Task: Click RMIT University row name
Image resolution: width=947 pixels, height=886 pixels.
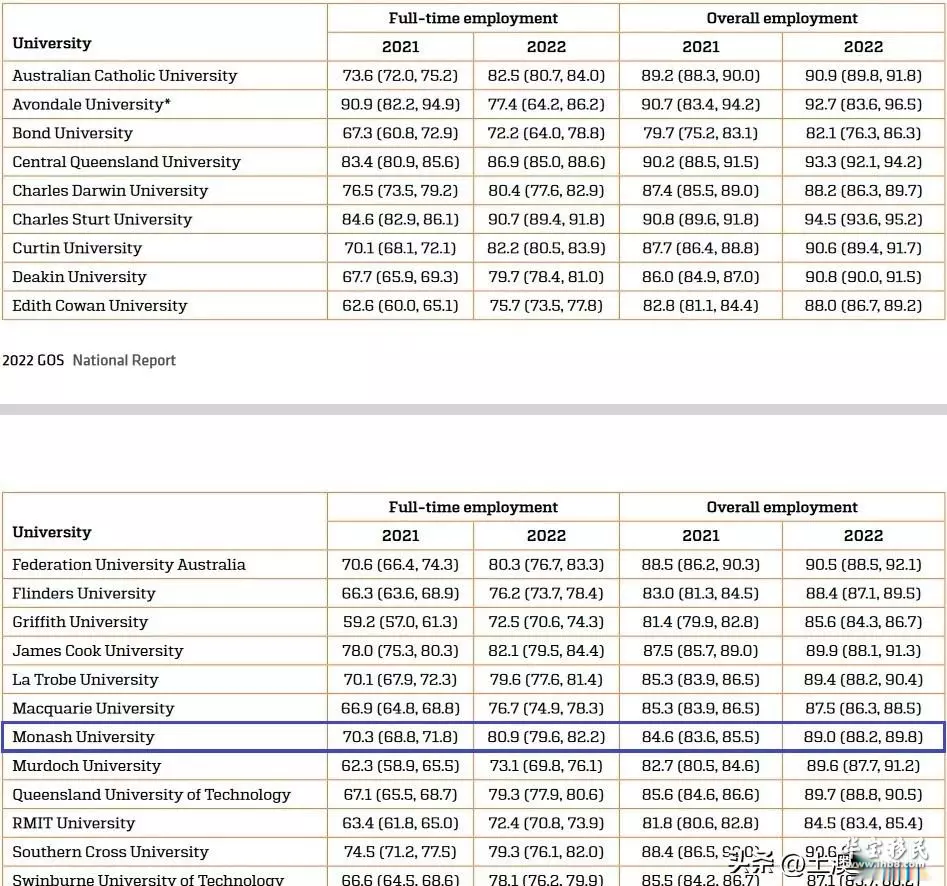Action: [73, 823]
